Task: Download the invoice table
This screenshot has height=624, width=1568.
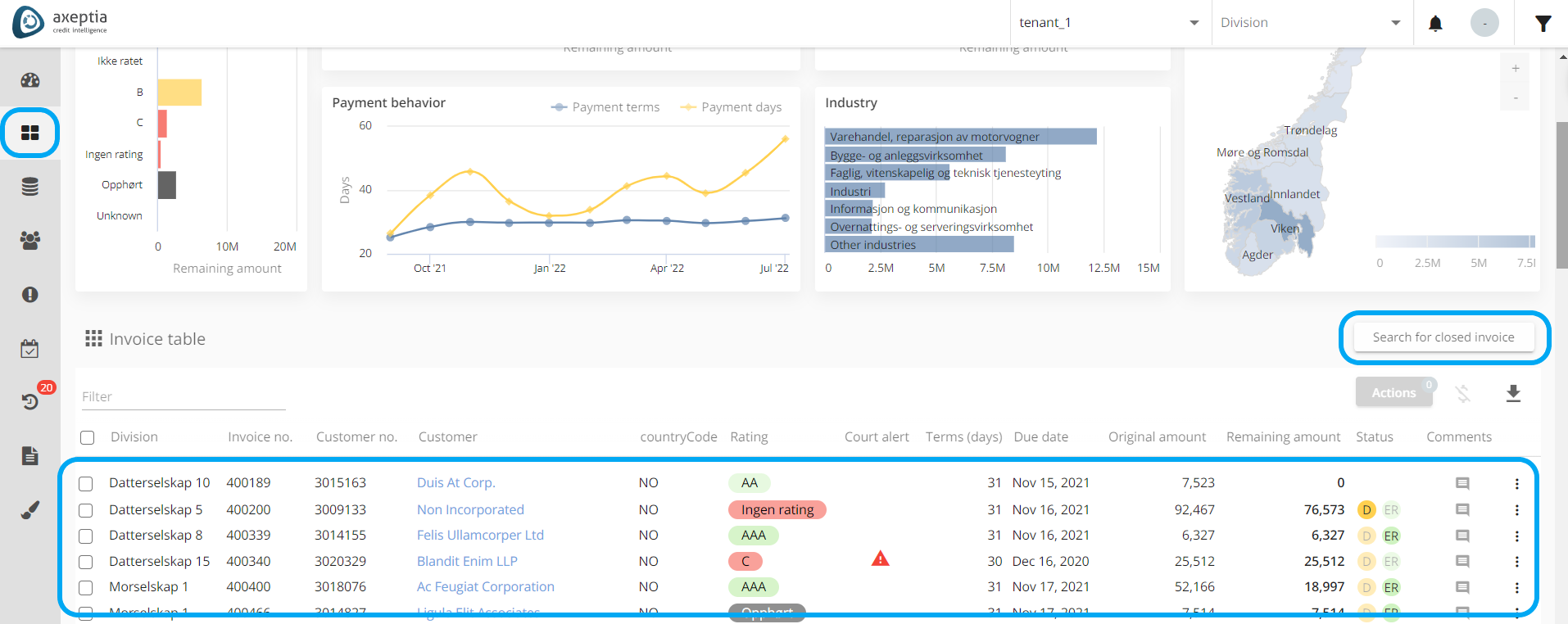Action: (x=1513, y=394)
